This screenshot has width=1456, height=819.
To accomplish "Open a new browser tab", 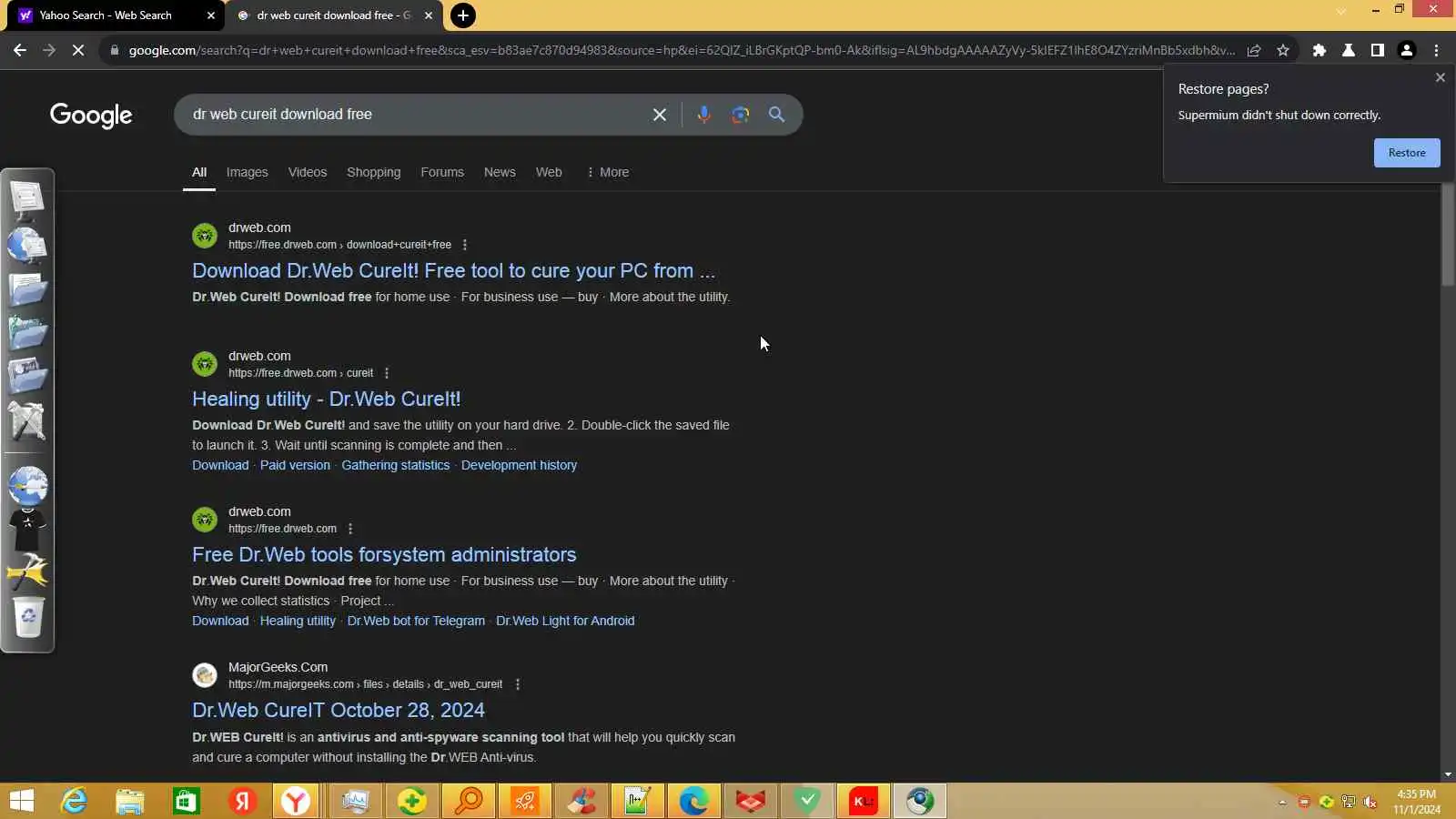I will pos(463,15).
